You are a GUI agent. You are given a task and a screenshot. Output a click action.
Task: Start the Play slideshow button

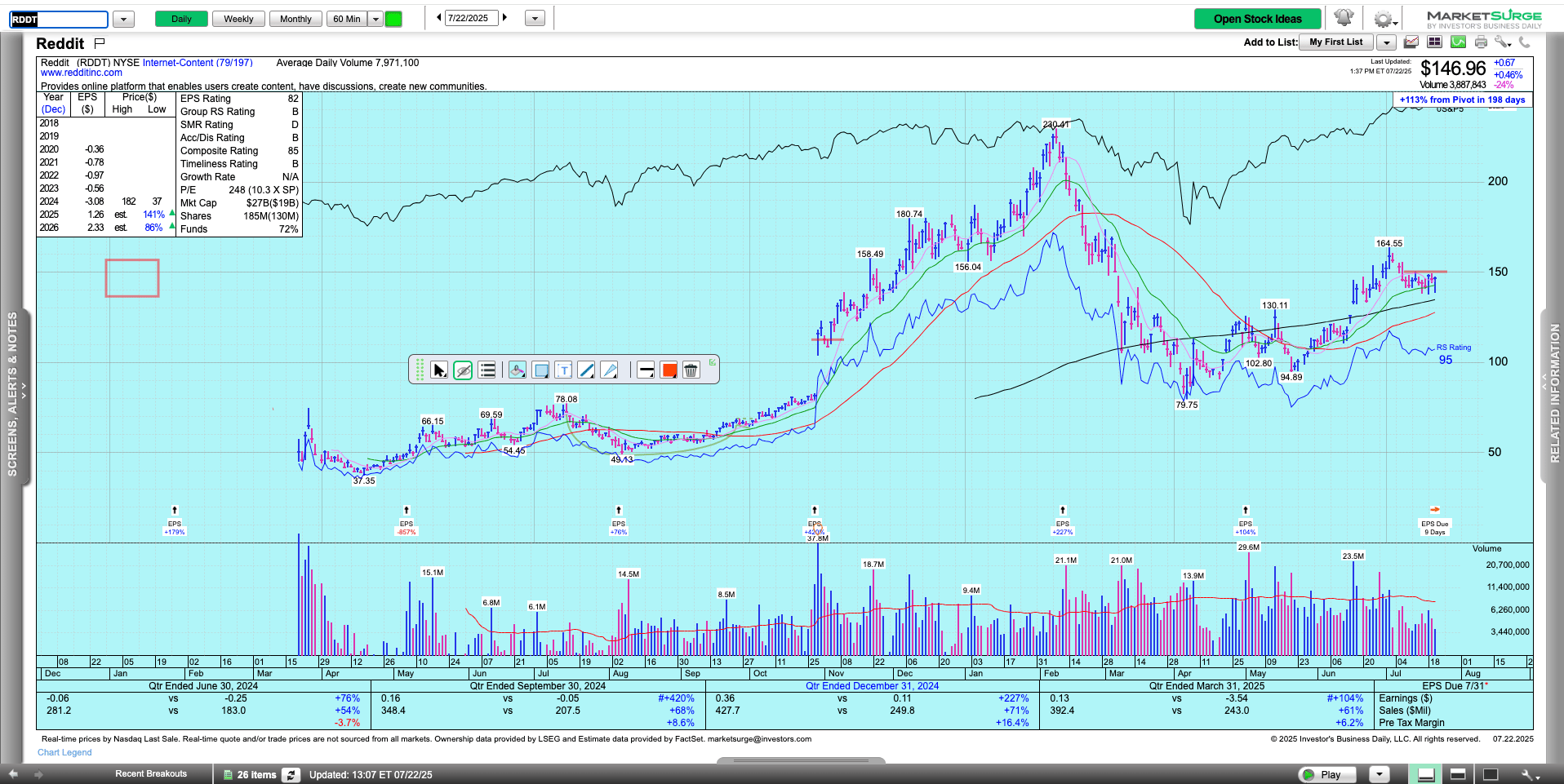pyautogui.click(x=1326, y=774)
